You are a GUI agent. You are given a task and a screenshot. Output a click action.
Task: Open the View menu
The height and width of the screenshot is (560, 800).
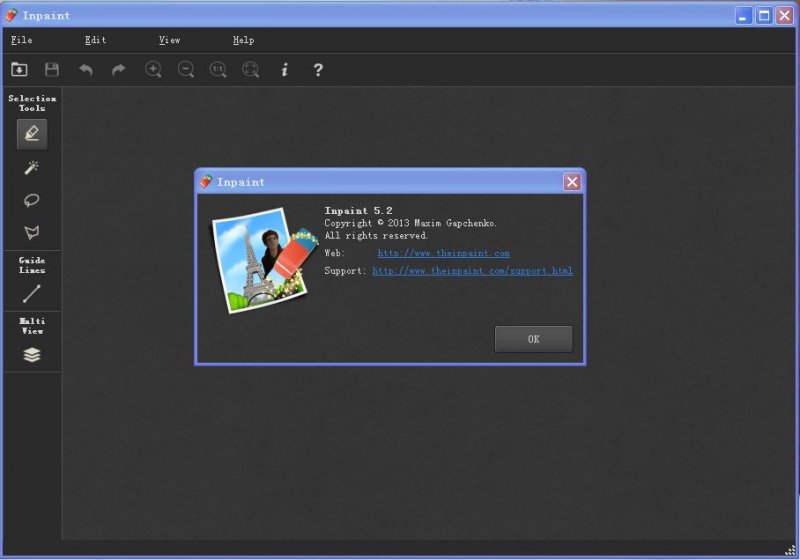click(169, 40)
